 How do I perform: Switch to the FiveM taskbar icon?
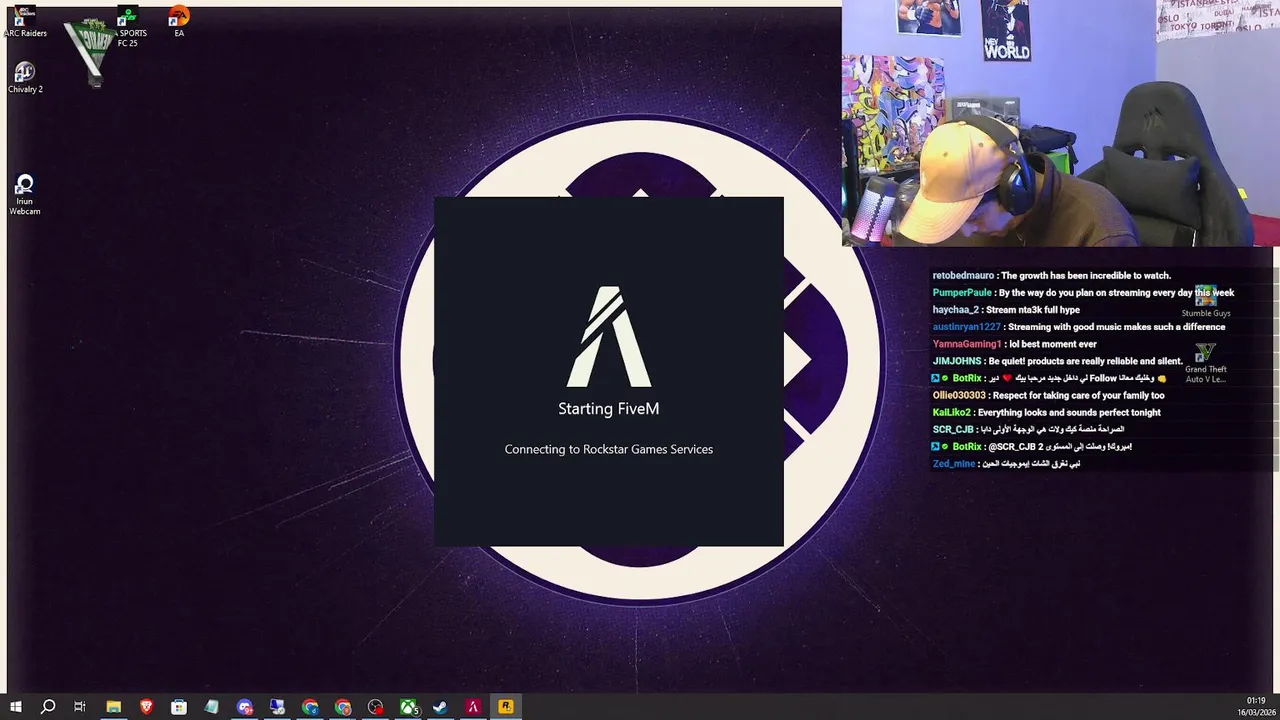coord(473,707)
